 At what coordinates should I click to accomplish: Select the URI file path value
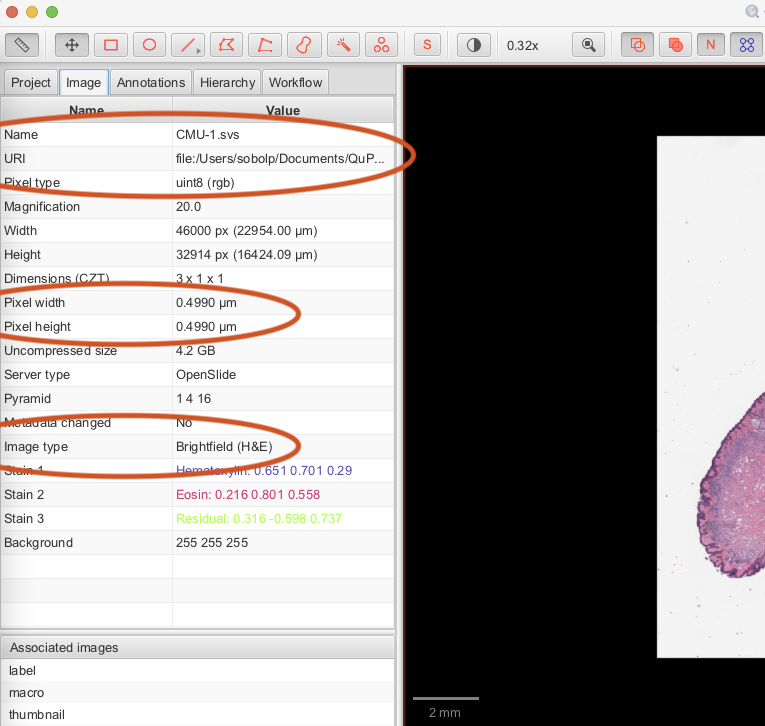[x=280, y=159]
